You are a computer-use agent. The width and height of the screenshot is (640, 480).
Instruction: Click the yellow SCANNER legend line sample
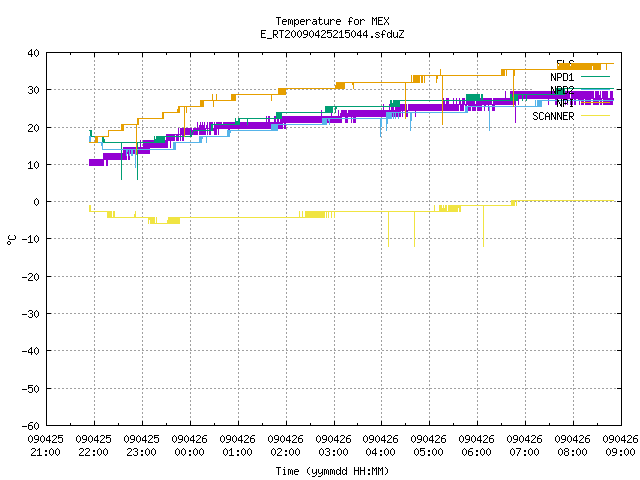click(595, 116)
